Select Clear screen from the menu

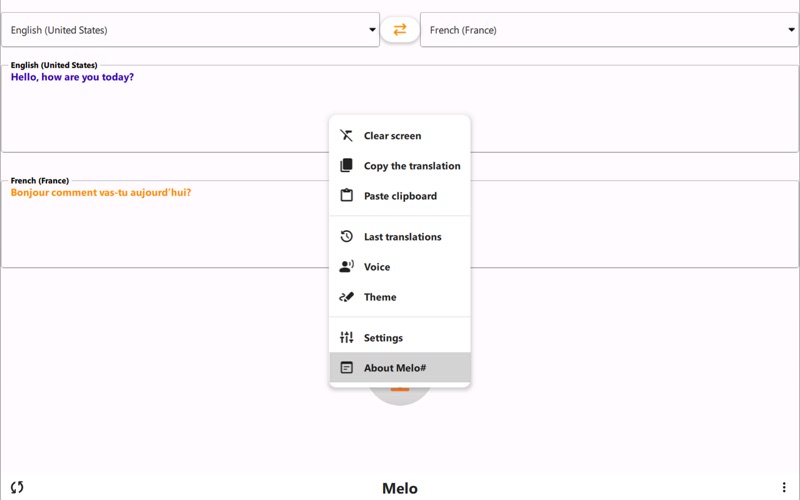pyautogui.click(x=399, y=136)
